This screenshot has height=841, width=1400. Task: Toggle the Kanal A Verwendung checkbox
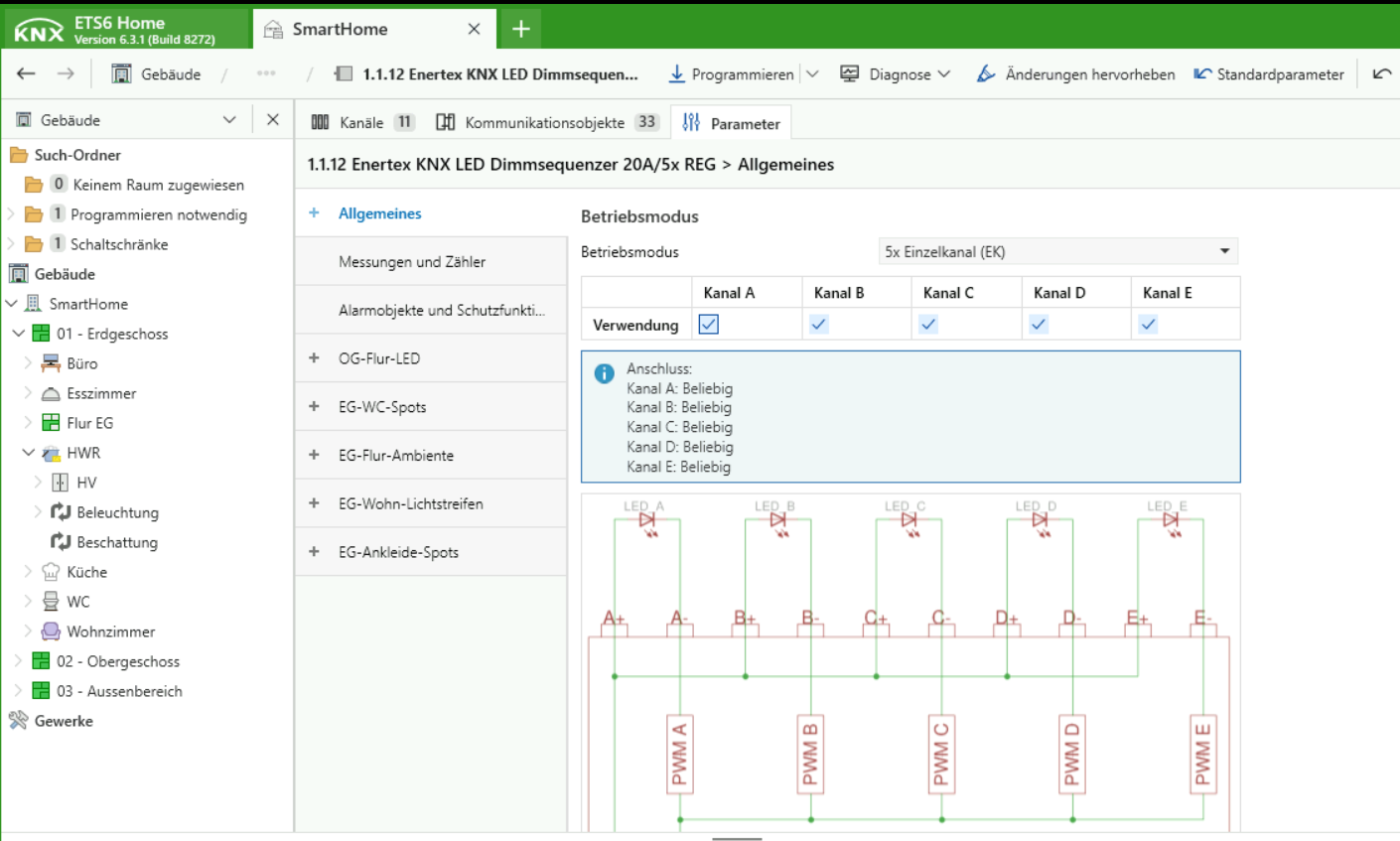709,324
